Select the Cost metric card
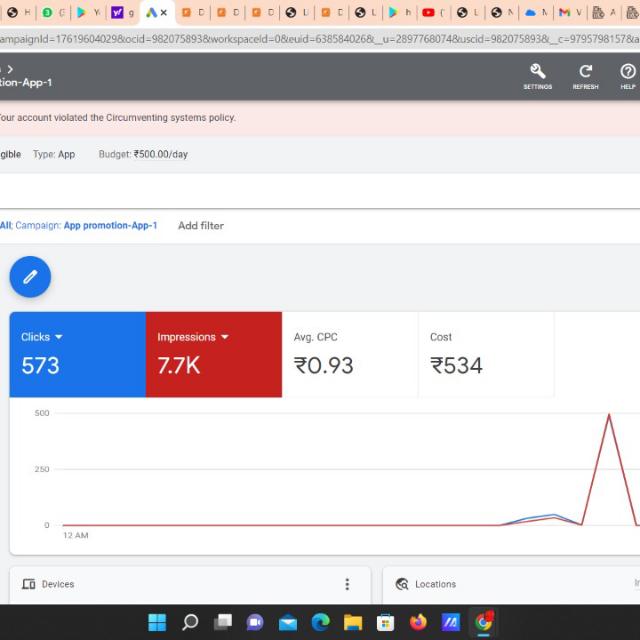640x640 pixels. click(x=486, y=354)
